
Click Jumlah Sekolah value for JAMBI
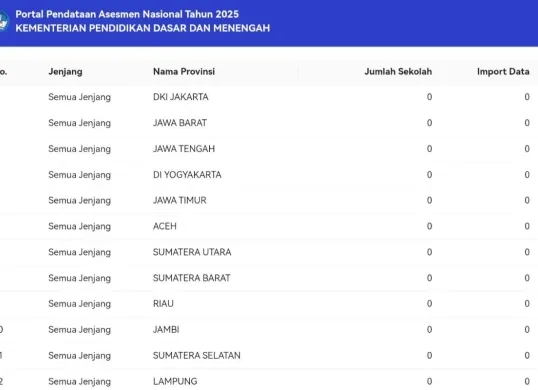pos(429,330)
